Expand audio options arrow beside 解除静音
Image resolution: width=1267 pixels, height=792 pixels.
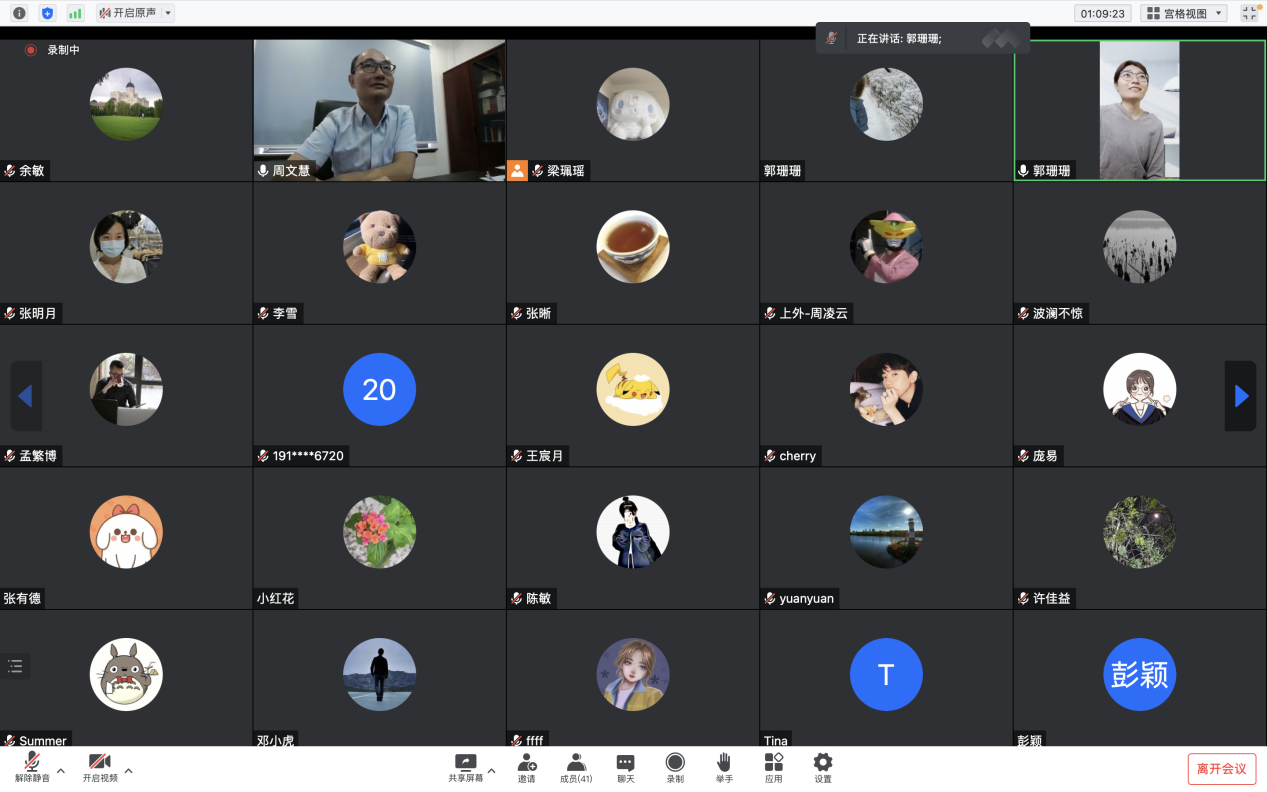point(61,771)
